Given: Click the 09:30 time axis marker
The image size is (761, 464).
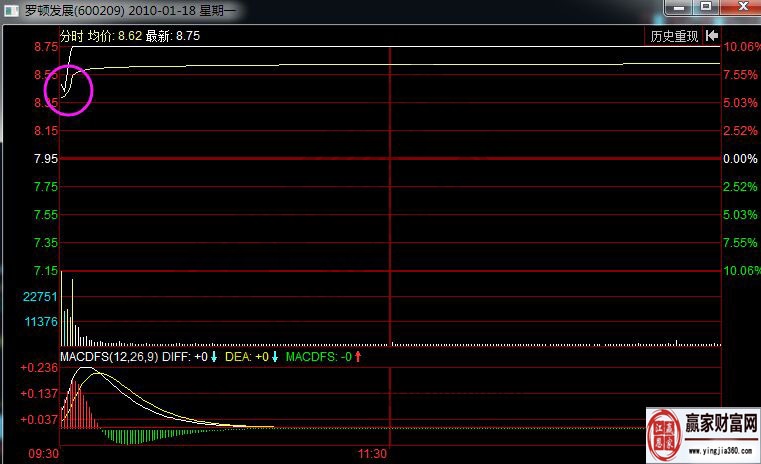Looking at the screenshot, I should (44, 454).
